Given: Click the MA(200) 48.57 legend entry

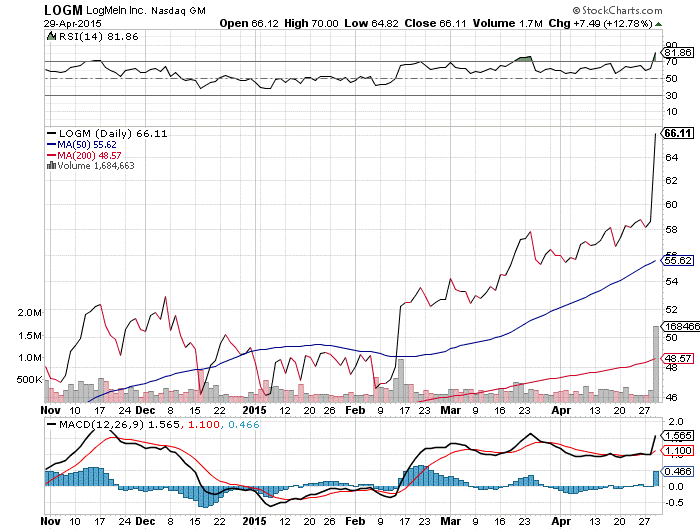Looking at the screenshot, I should 84,155.
